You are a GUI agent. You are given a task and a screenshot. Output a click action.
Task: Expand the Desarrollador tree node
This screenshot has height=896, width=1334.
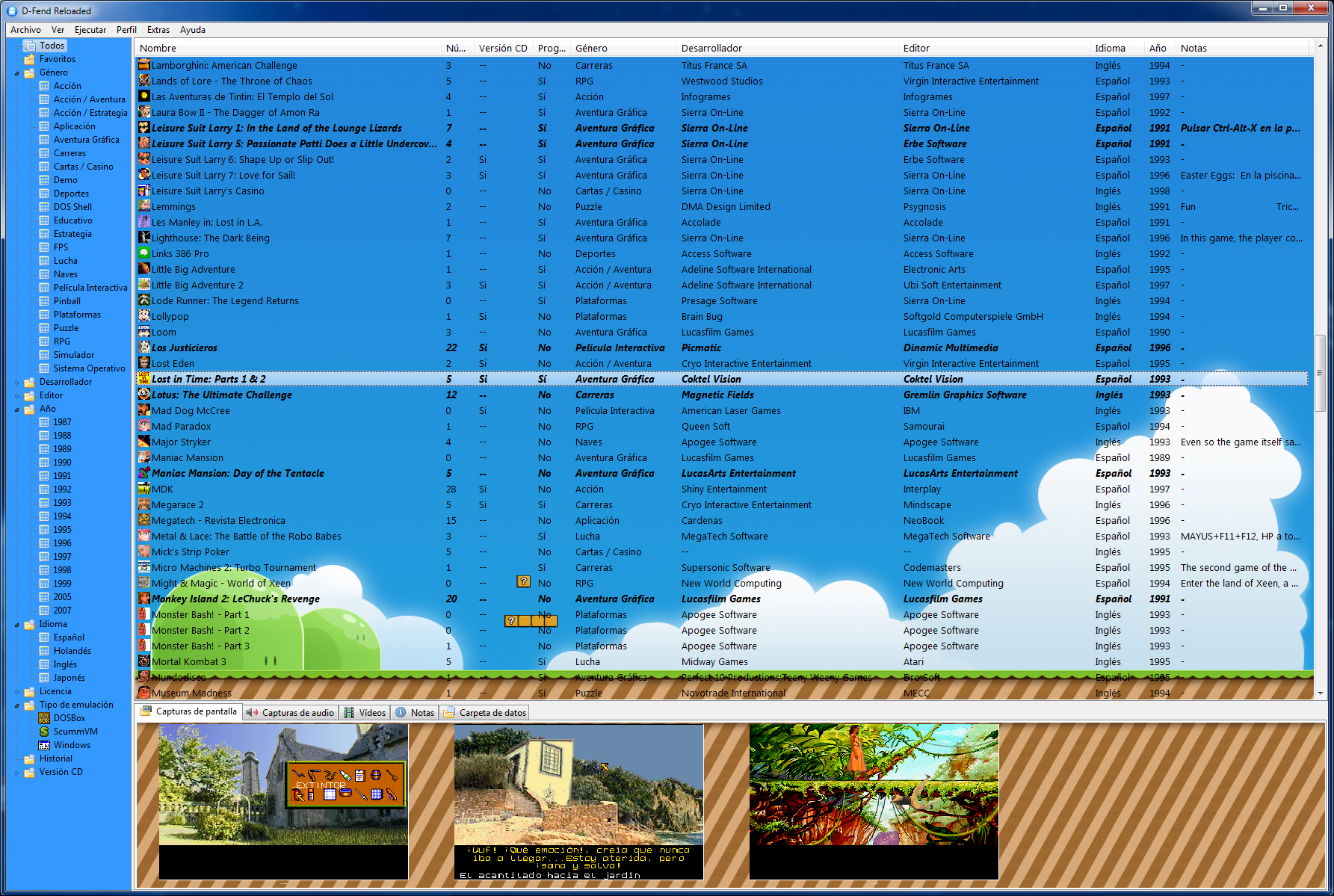click(x=16, y=382)
